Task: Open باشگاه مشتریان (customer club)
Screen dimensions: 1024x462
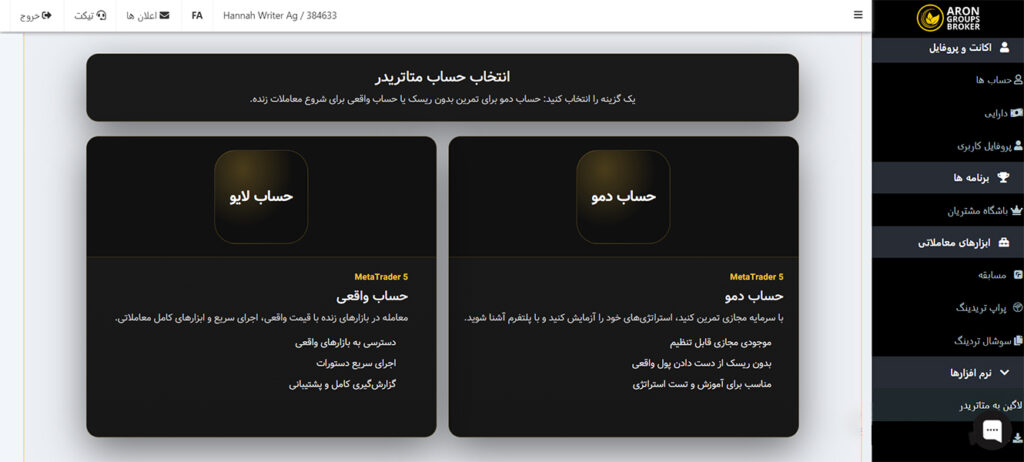Action: click(x=985, y=211)
